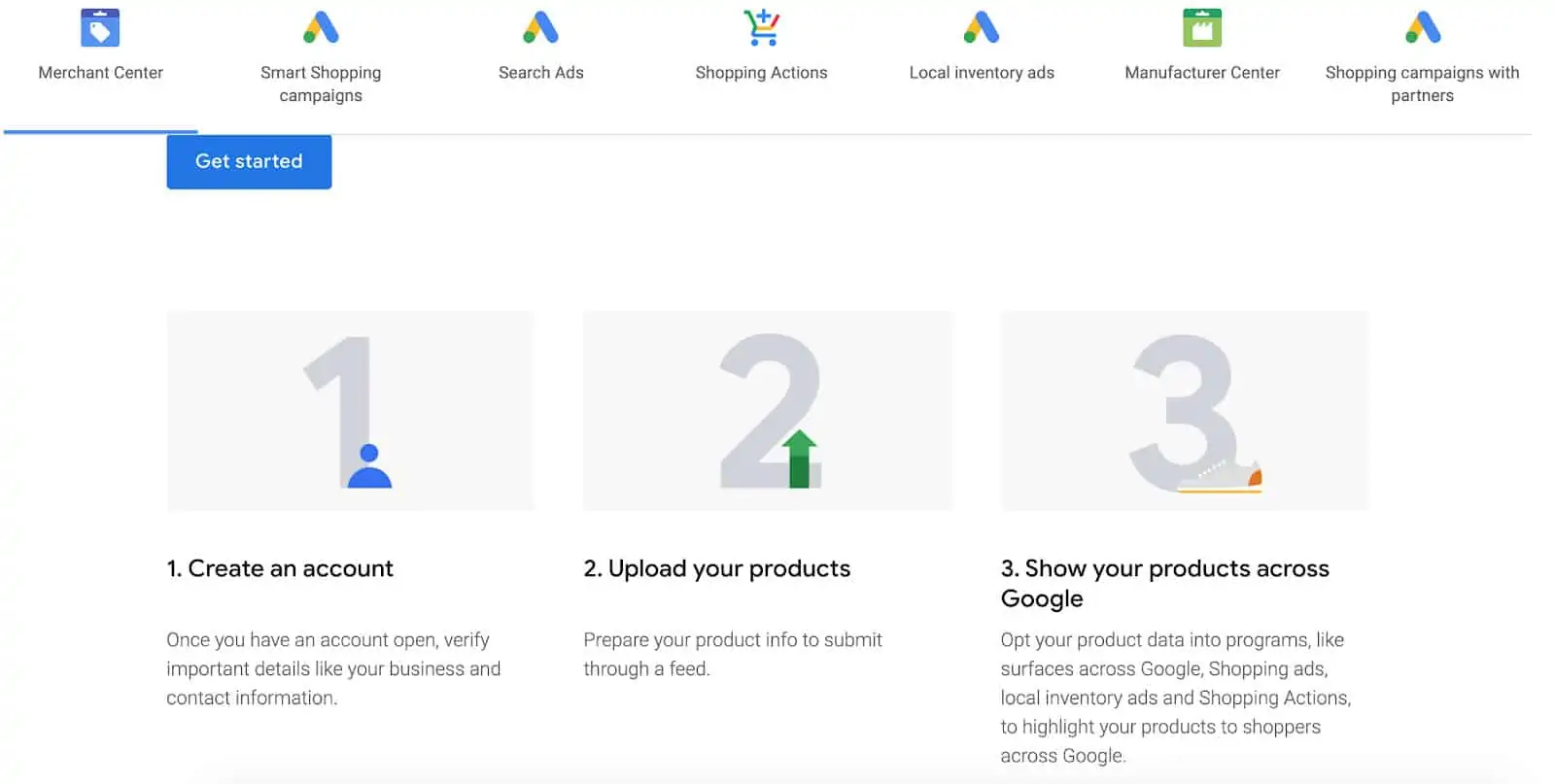
Task: Select the Merchant Center price tag icon
Action: tap(100, 26)
